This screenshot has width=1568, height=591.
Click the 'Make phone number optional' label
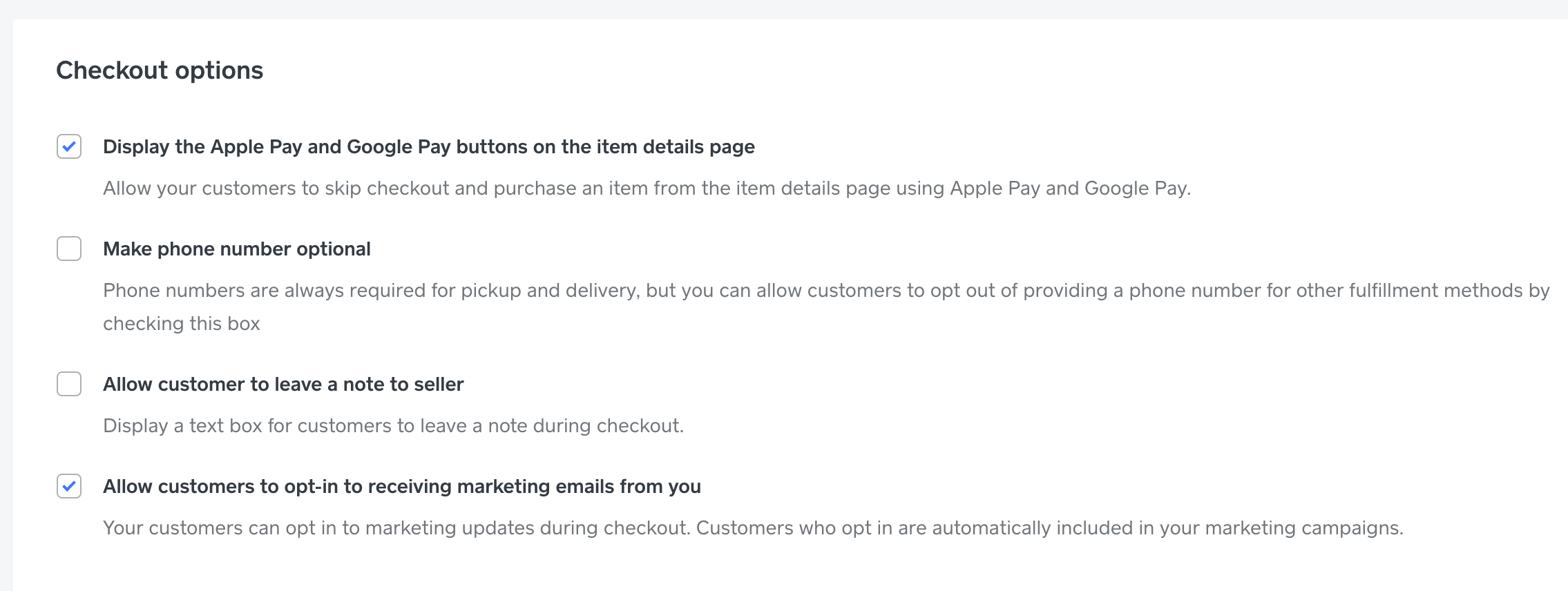coord(236,249)
